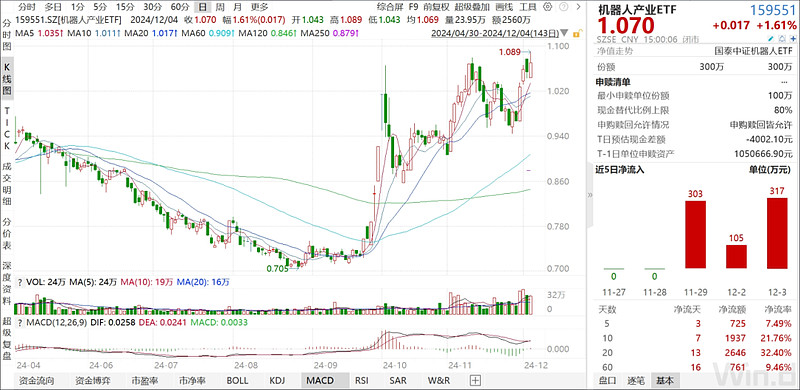Click the add indicator plus icon
The width and height of the screenshot is (800, 390).
476,380
